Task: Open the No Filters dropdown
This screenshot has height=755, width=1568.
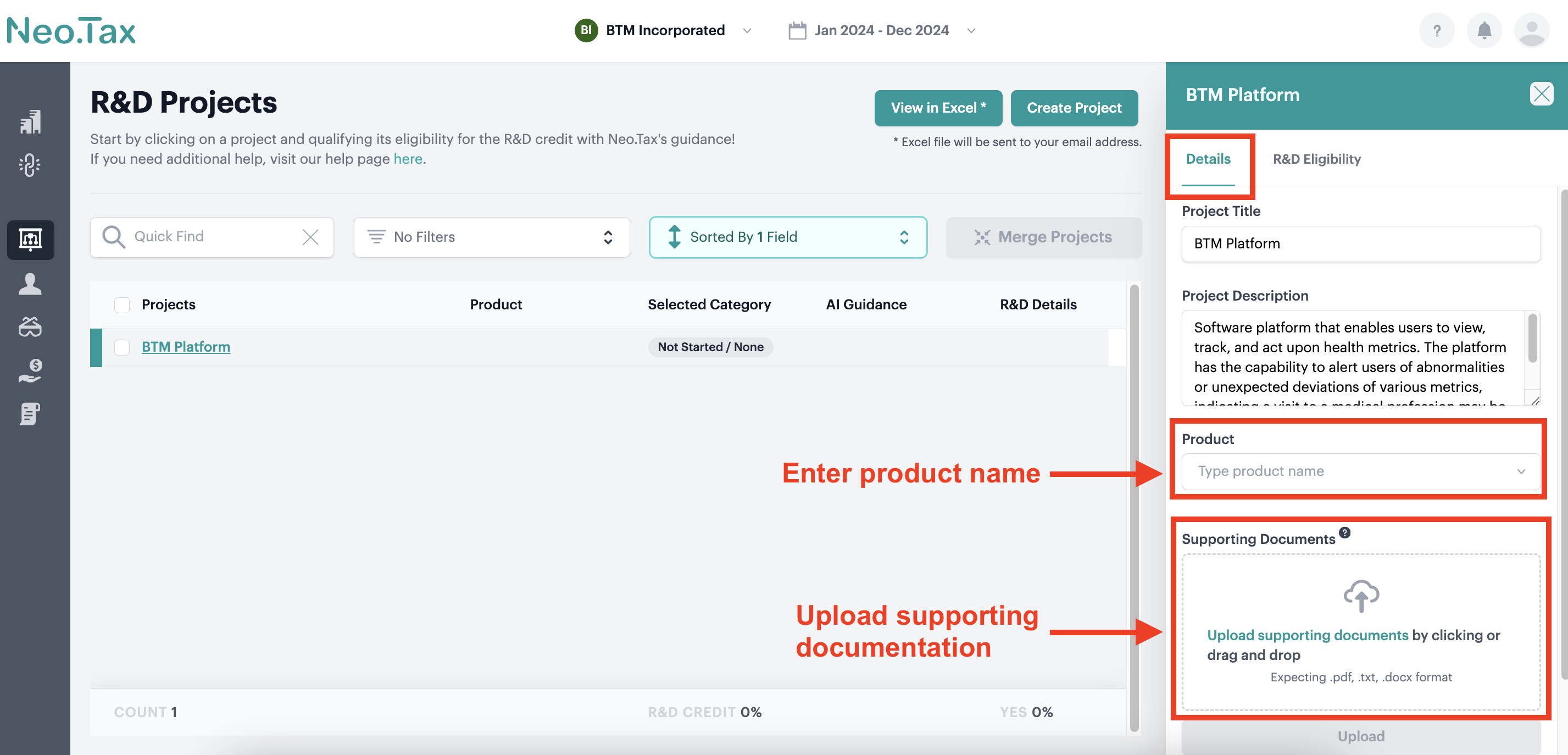Action: pyautogui.click(x=491, y=237)
